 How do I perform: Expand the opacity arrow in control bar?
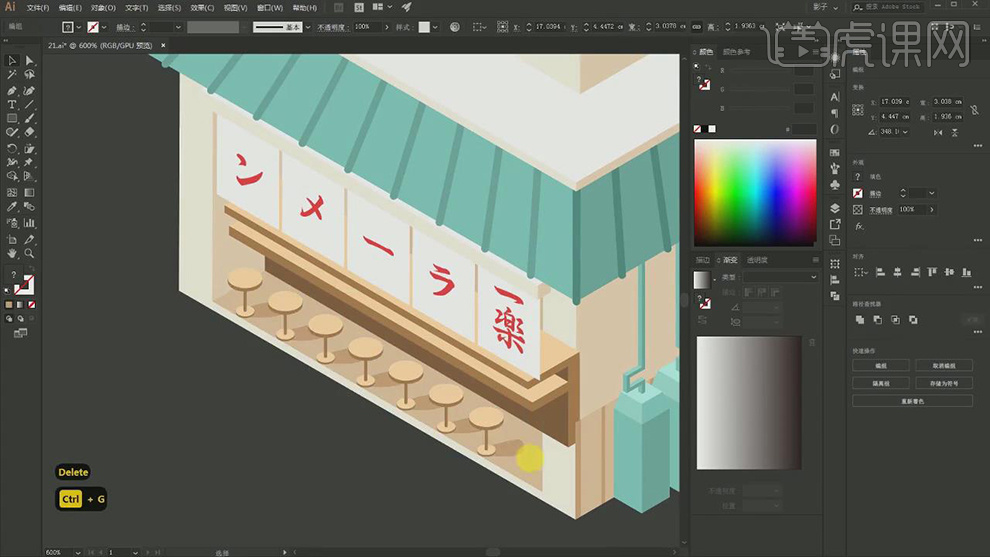(x=387, y=27)
